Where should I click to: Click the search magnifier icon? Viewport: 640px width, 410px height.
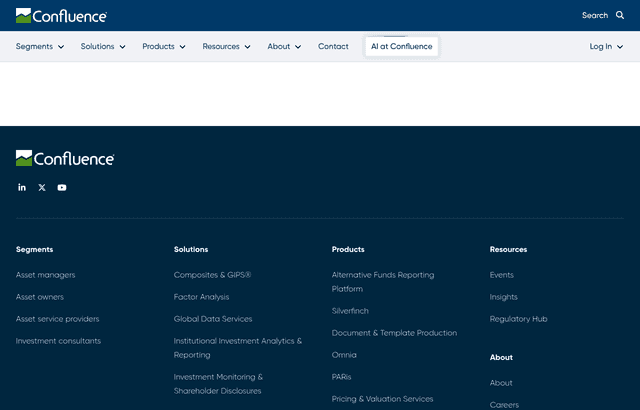[x=620, y=15]
